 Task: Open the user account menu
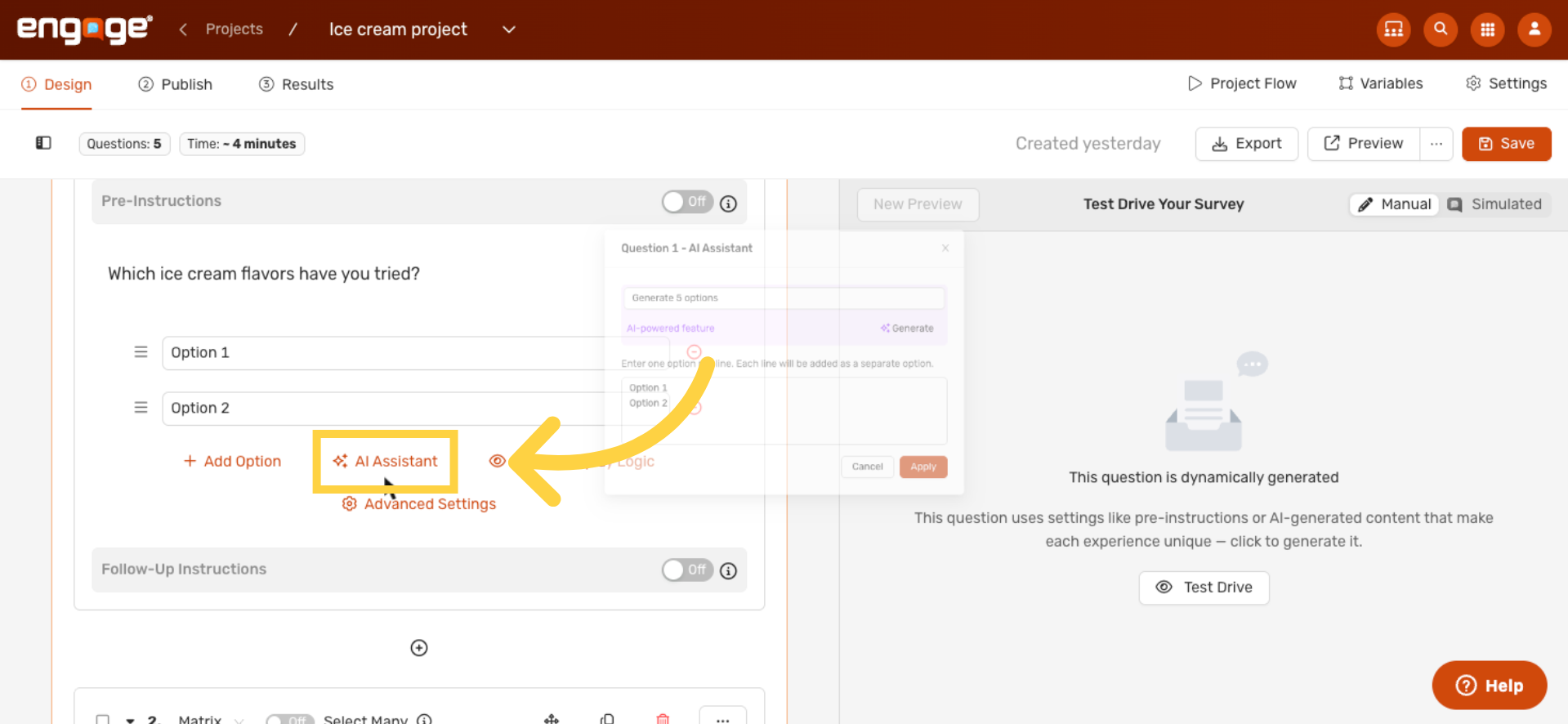pos(1534,29)
